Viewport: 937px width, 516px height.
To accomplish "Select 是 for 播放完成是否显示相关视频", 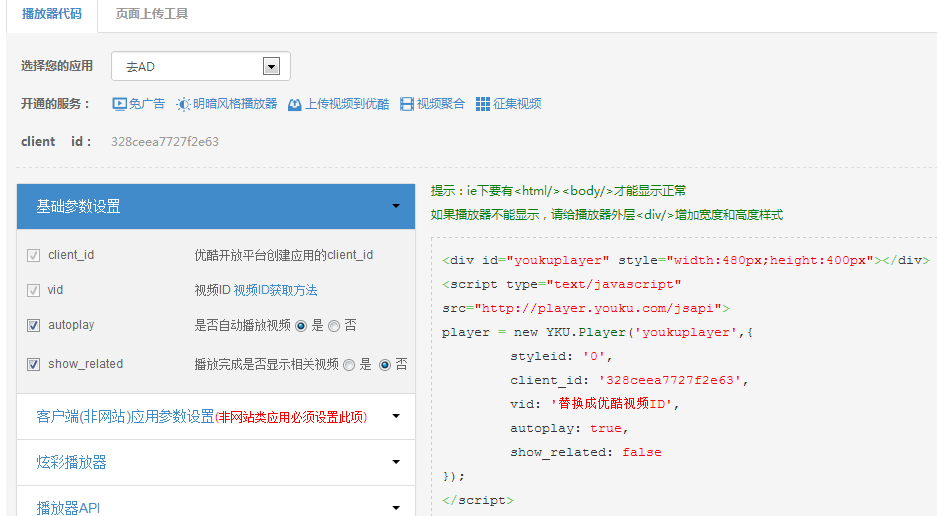I will coord(349,365).
